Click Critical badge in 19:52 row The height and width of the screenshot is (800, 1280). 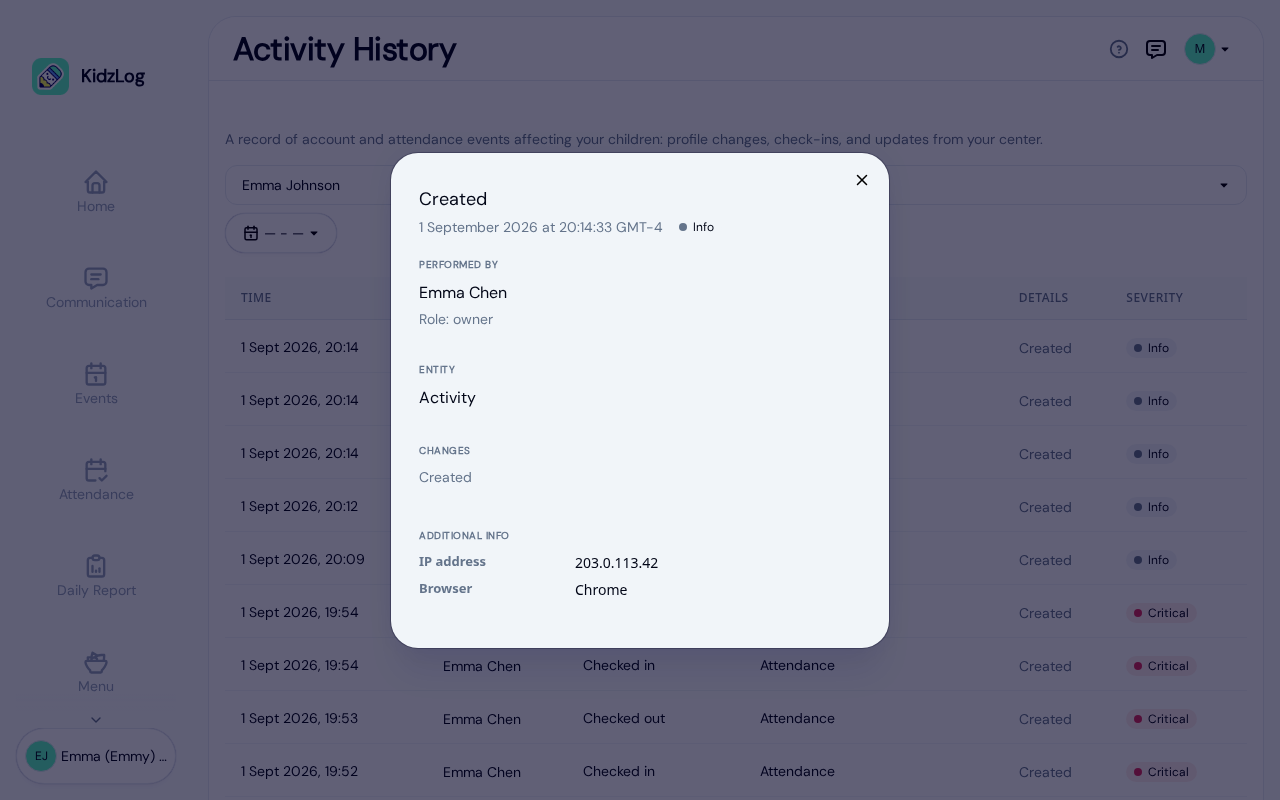click(1161, 772)
